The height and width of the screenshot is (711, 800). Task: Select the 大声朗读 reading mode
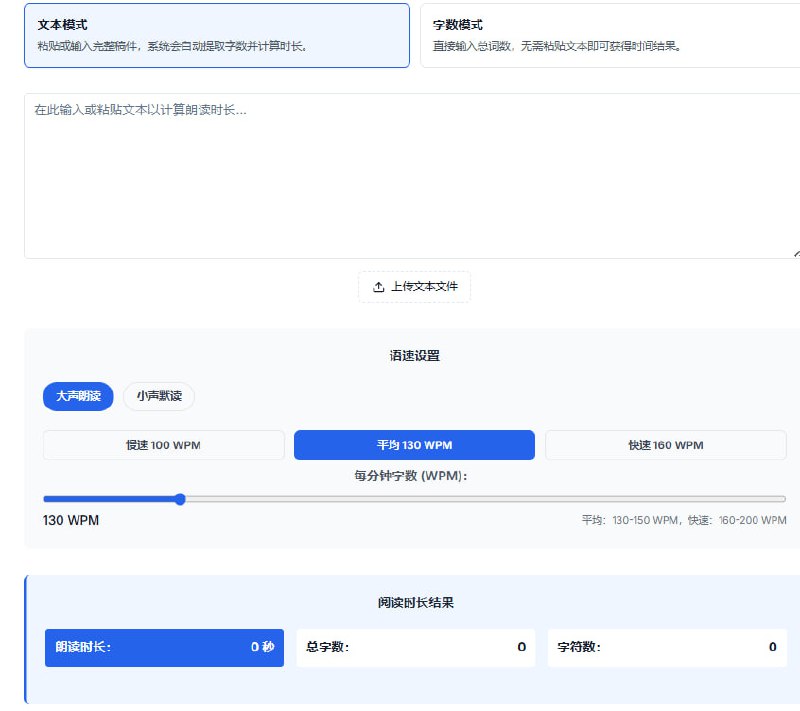[x=77, y=396]
